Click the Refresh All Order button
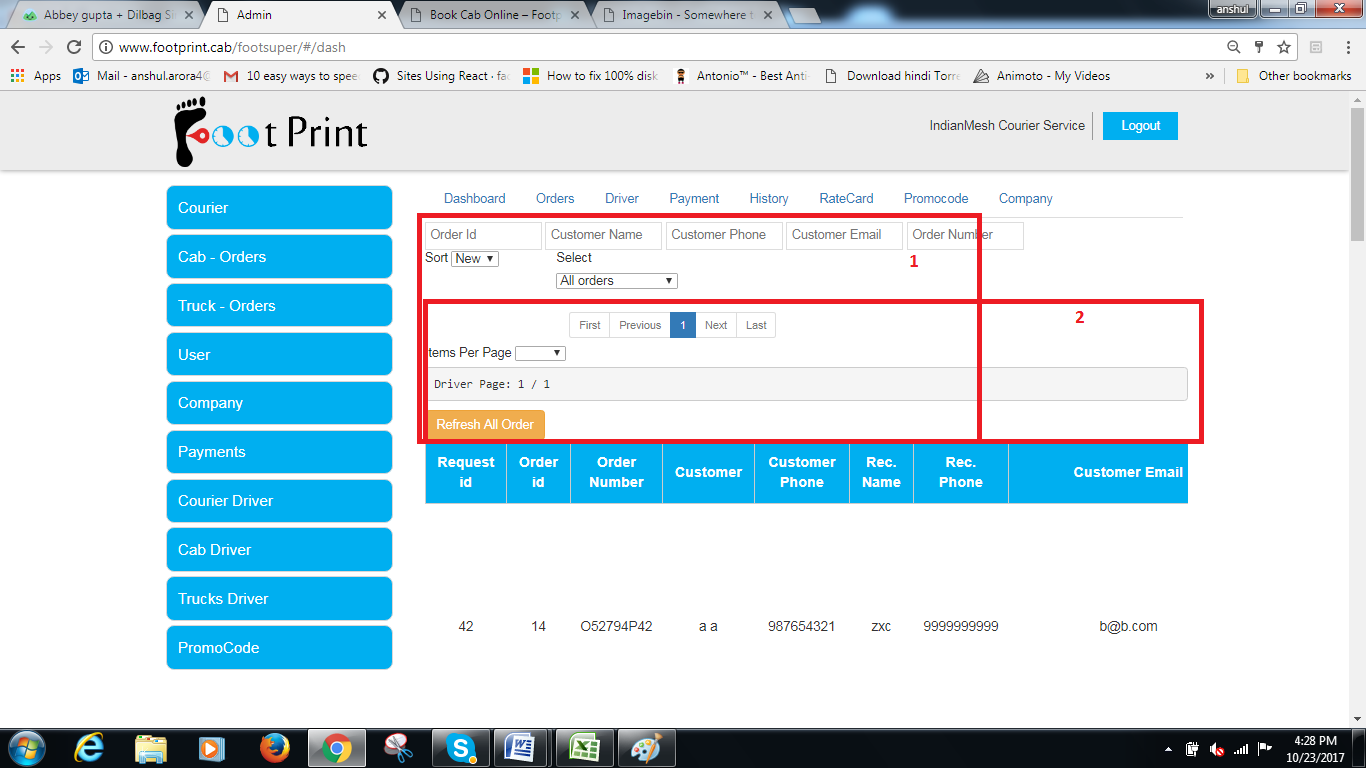The width and height of the screenshot is (1366, 768). coord(485,425)
